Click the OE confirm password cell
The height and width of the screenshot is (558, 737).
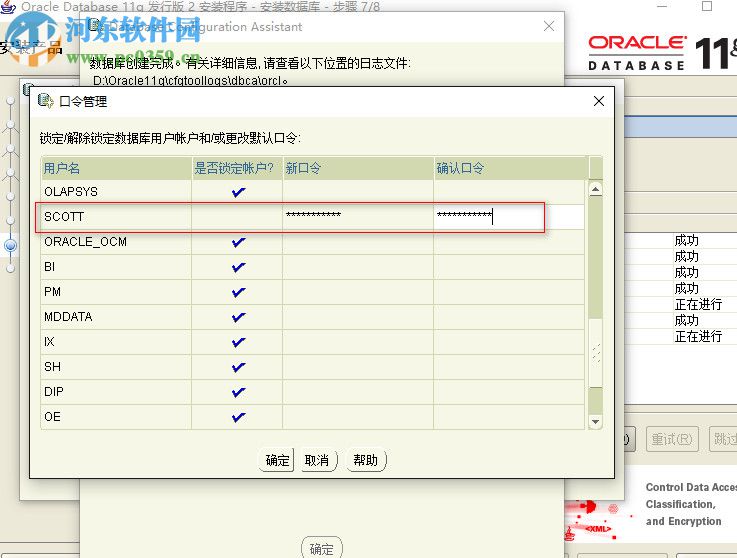coord(509,417)
